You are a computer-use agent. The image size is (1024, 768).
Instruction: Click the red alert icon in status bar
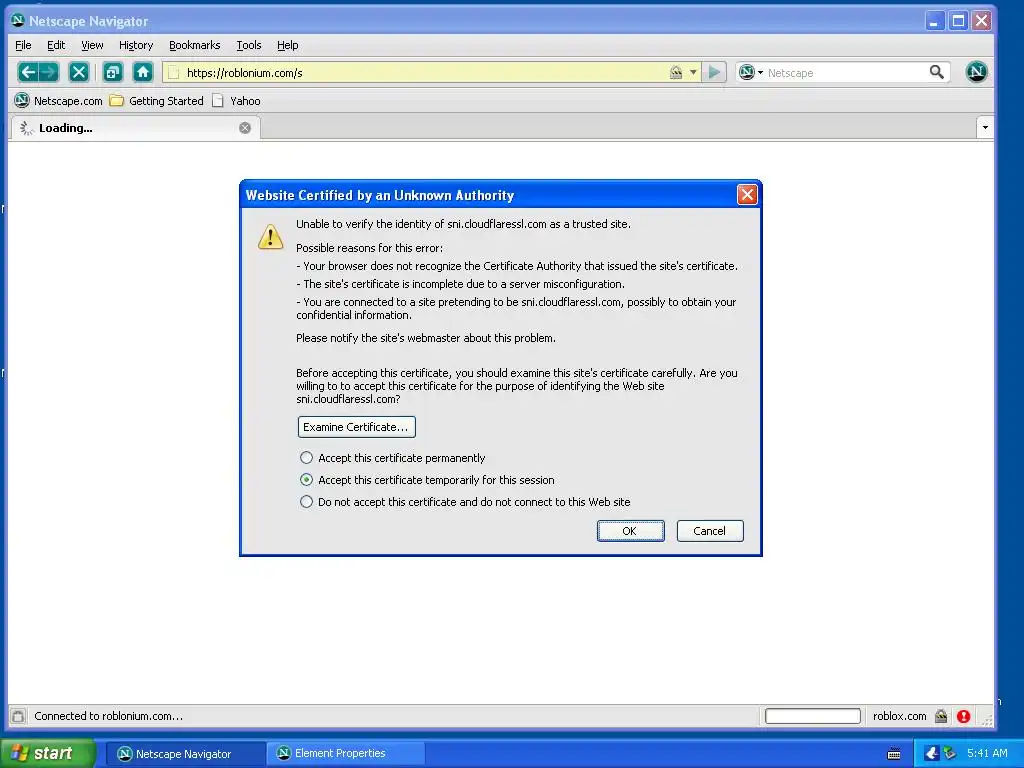click(963, 716)
